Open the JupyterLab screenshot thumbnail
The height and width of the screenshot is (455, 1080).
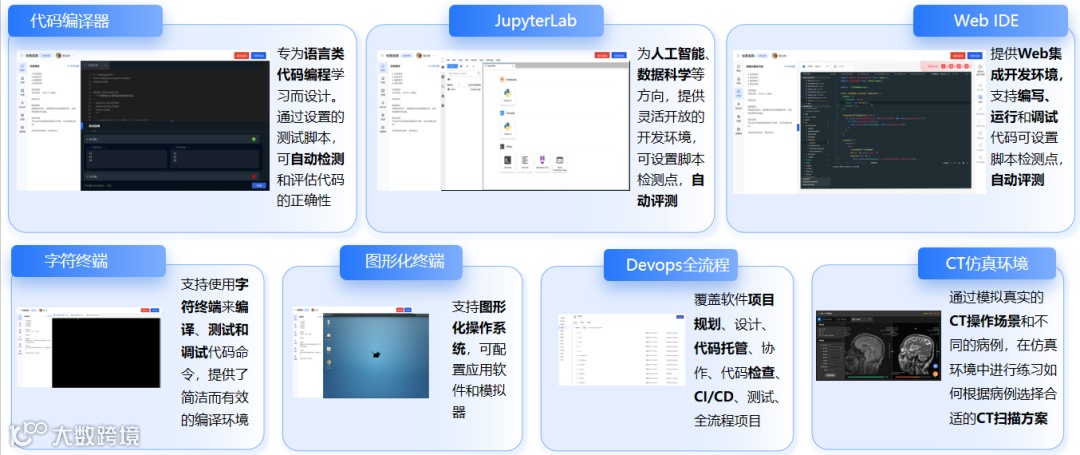click(503, 120)
